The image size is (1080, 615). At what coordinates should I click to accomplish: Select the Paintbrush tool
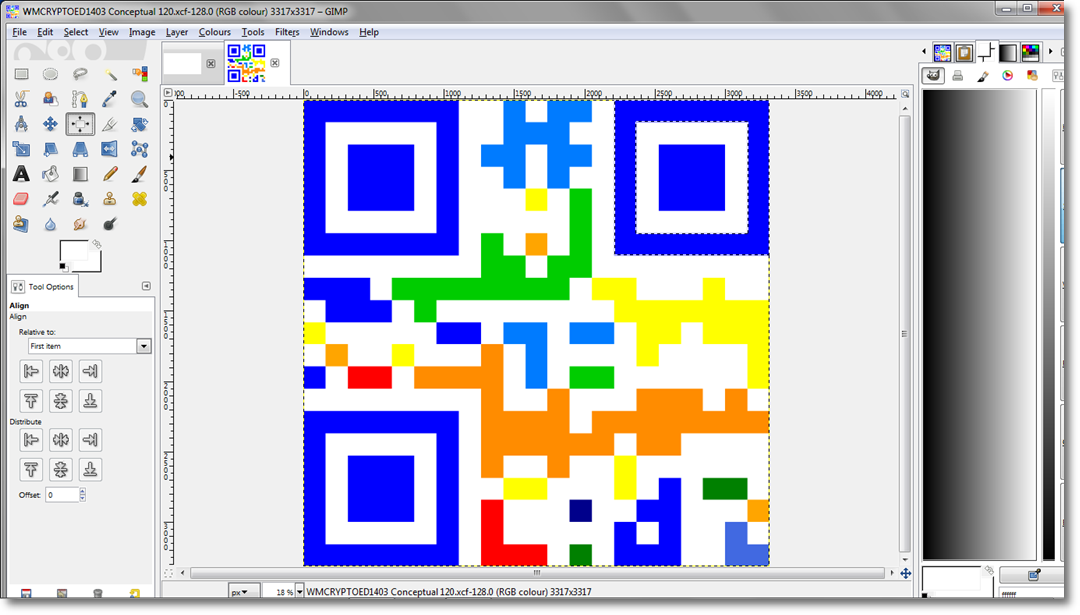click(140, 174)
